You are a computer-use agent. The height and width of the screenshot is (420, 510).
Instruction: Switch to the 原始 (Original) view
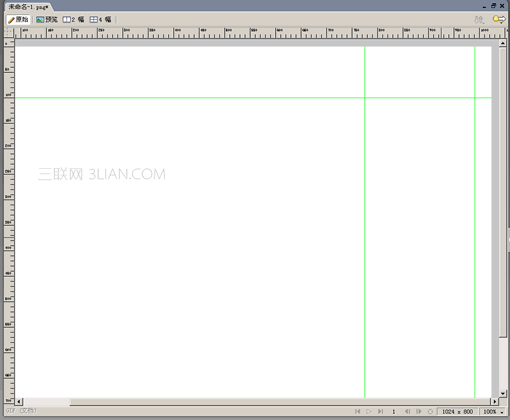(18, 20)
